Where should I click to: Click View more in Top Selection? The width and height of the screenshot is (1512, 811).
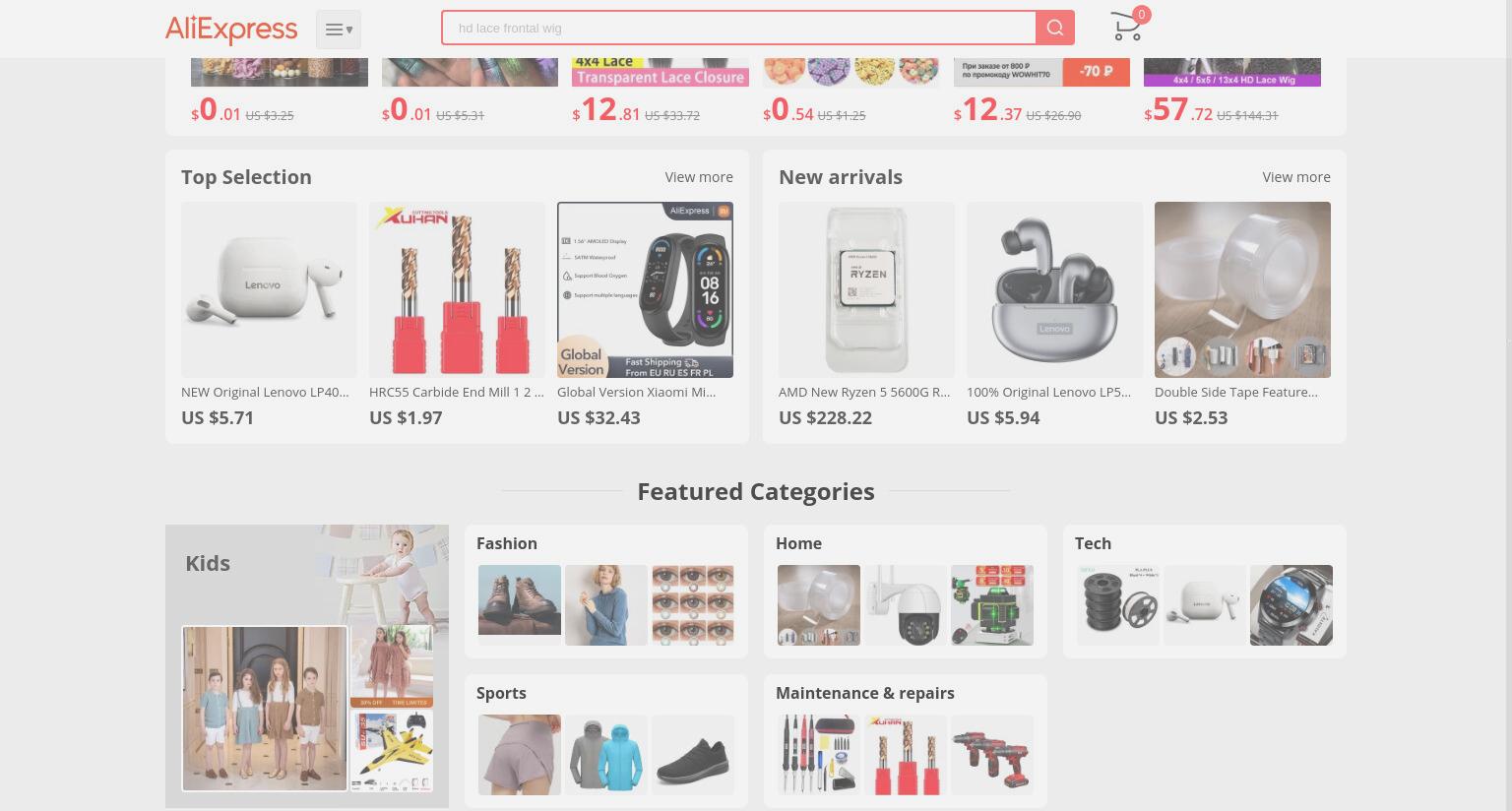[699, 177]
